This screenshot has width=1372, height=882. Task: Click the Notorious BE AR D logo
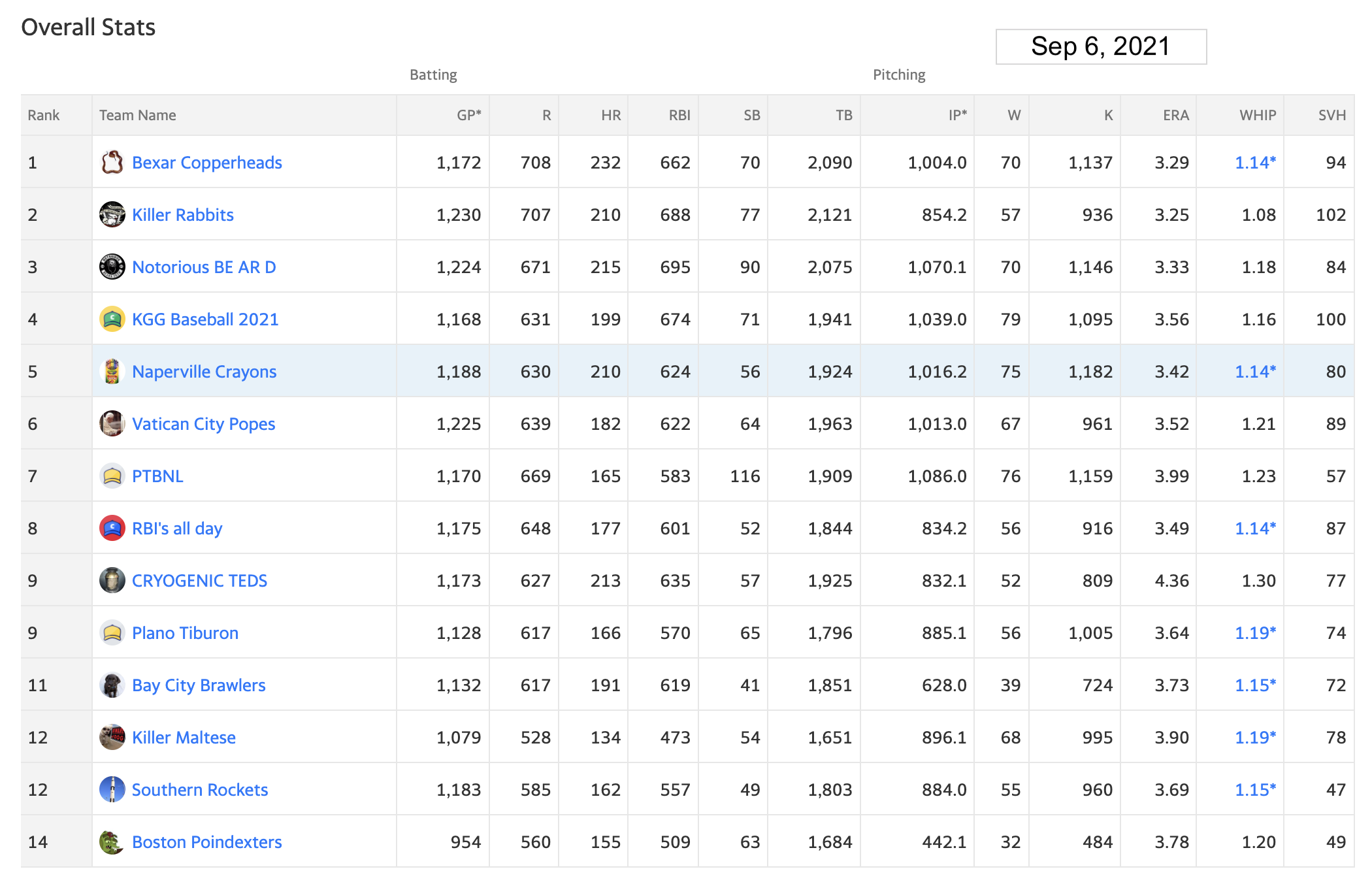coord(112,267)
